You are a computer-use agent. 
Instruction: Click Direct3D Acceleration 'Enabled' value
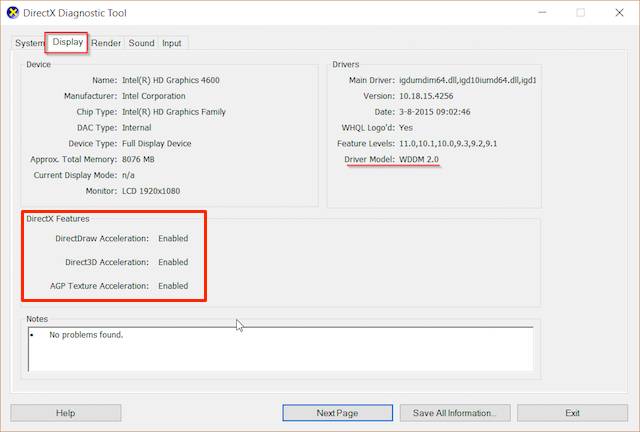pos(173,262)
